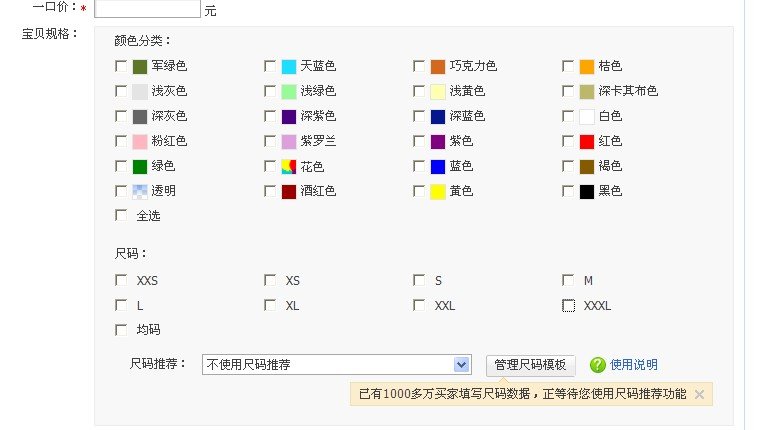Click the 透明 transparent checkered swatch
The height and width of the screenshot is (430, 757).
140,191
